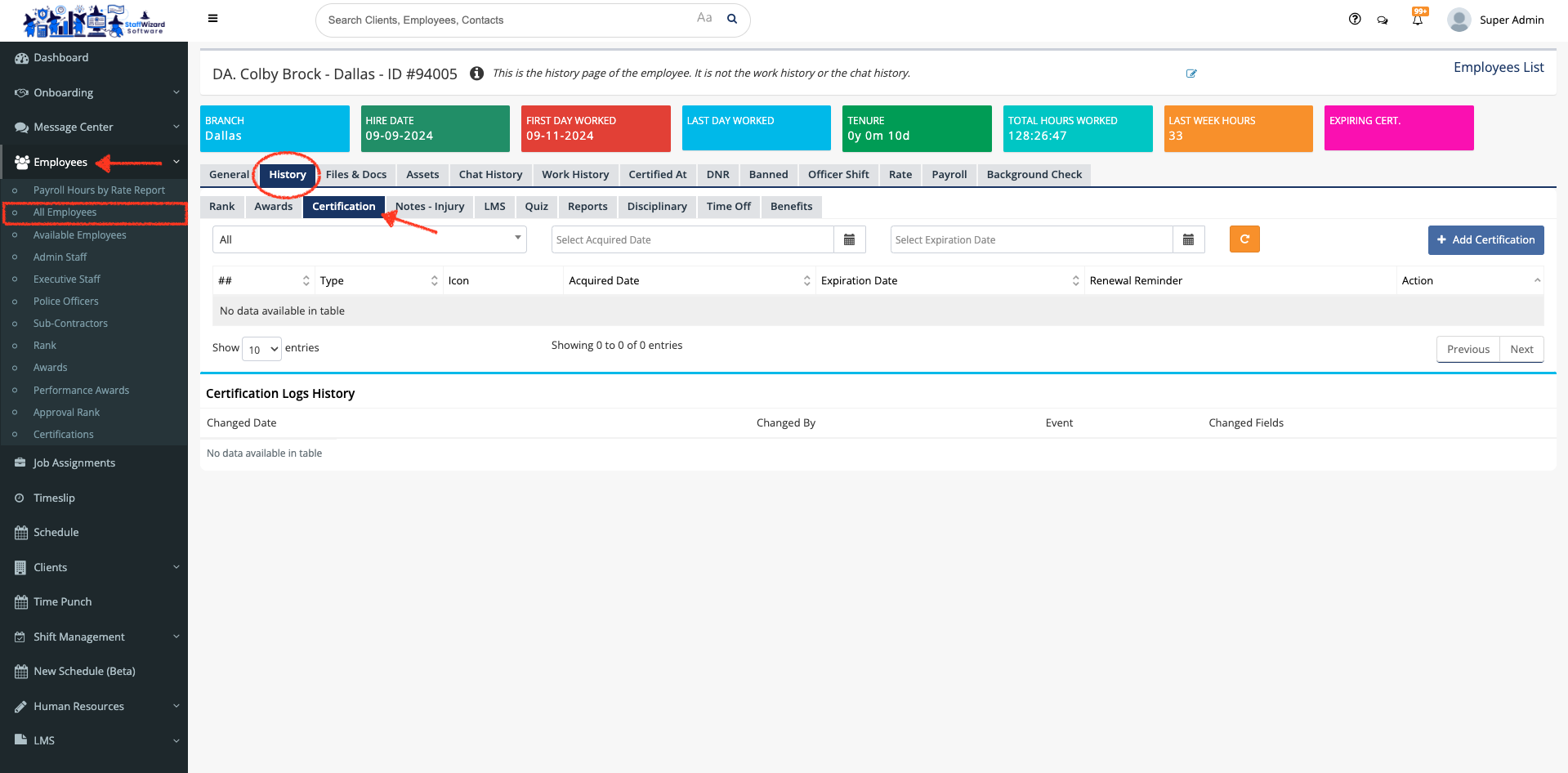Open the notifications bell icon

(x=1418, y=20)
